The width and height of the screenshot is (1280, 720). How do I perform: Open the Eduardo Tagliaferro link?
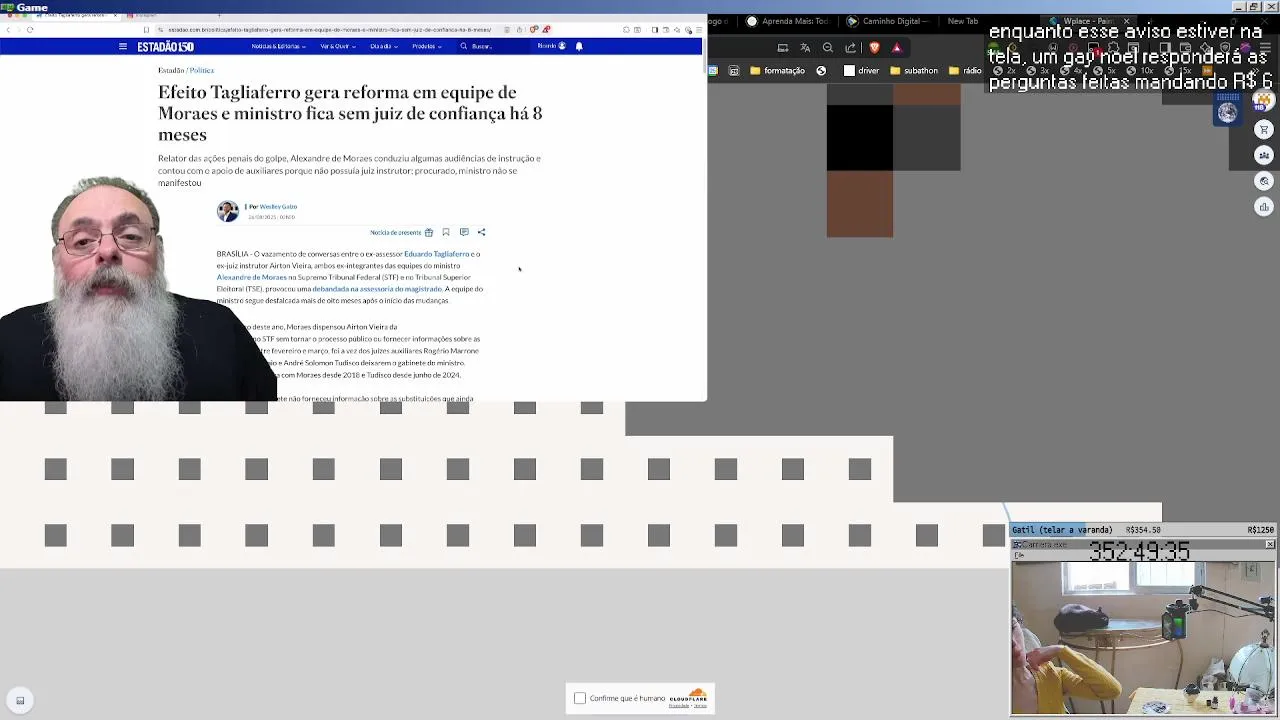[436, 254]
